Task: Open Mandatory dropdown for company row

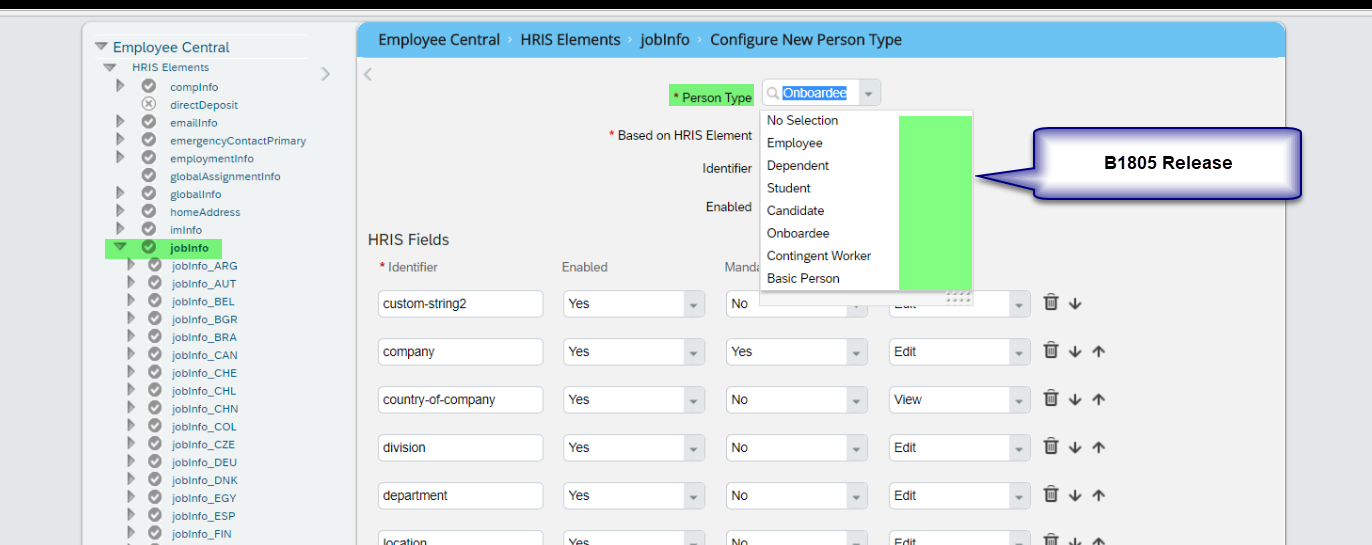Action: pyautogui.click(x=856, y=352)
